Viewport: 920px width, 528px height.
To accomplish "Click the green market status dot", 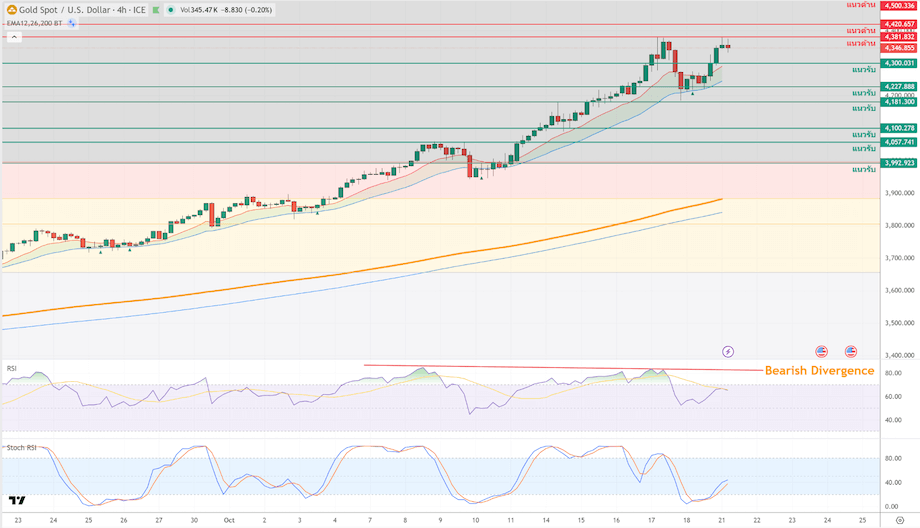I will (170, 10).
